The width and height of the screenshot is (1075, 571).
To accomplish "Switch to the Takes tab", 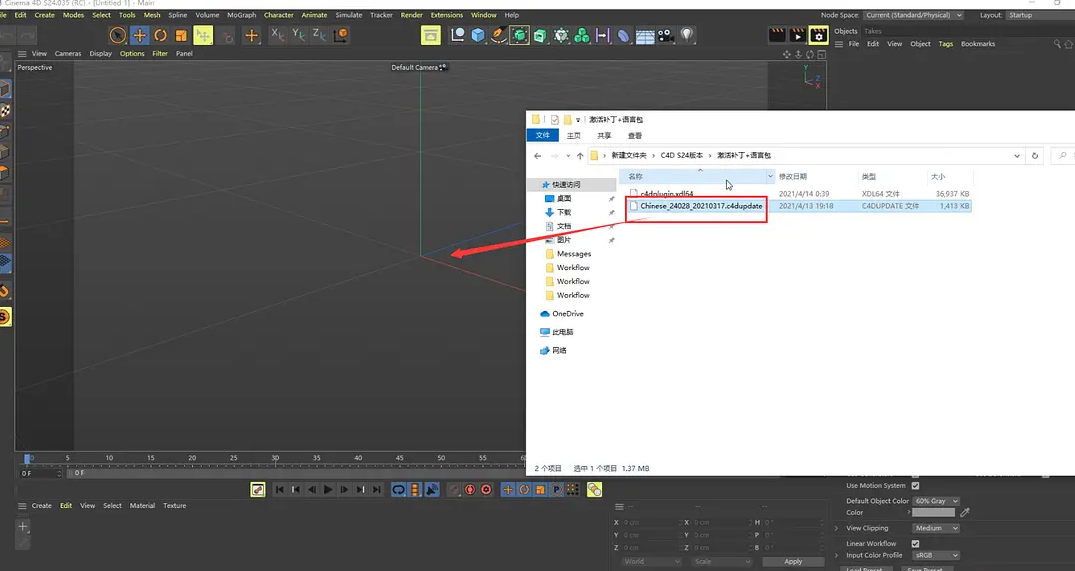I will (x=873, y=32).
